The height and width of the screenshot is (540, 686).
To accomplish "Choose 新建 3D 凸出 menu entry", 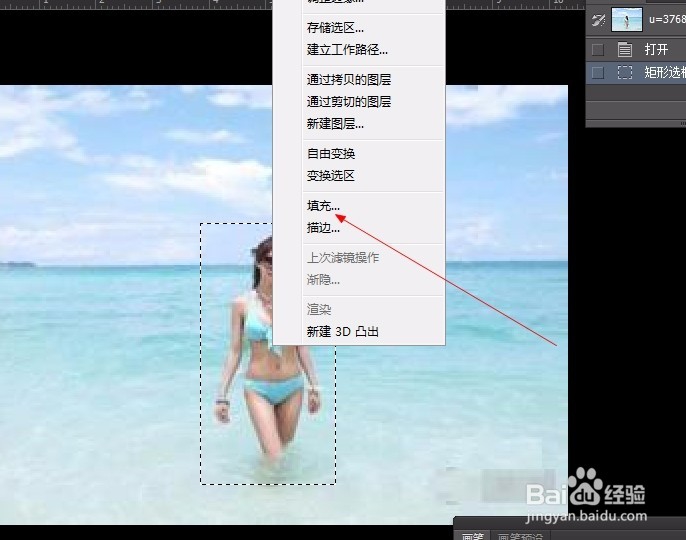I will click(343, 332).
